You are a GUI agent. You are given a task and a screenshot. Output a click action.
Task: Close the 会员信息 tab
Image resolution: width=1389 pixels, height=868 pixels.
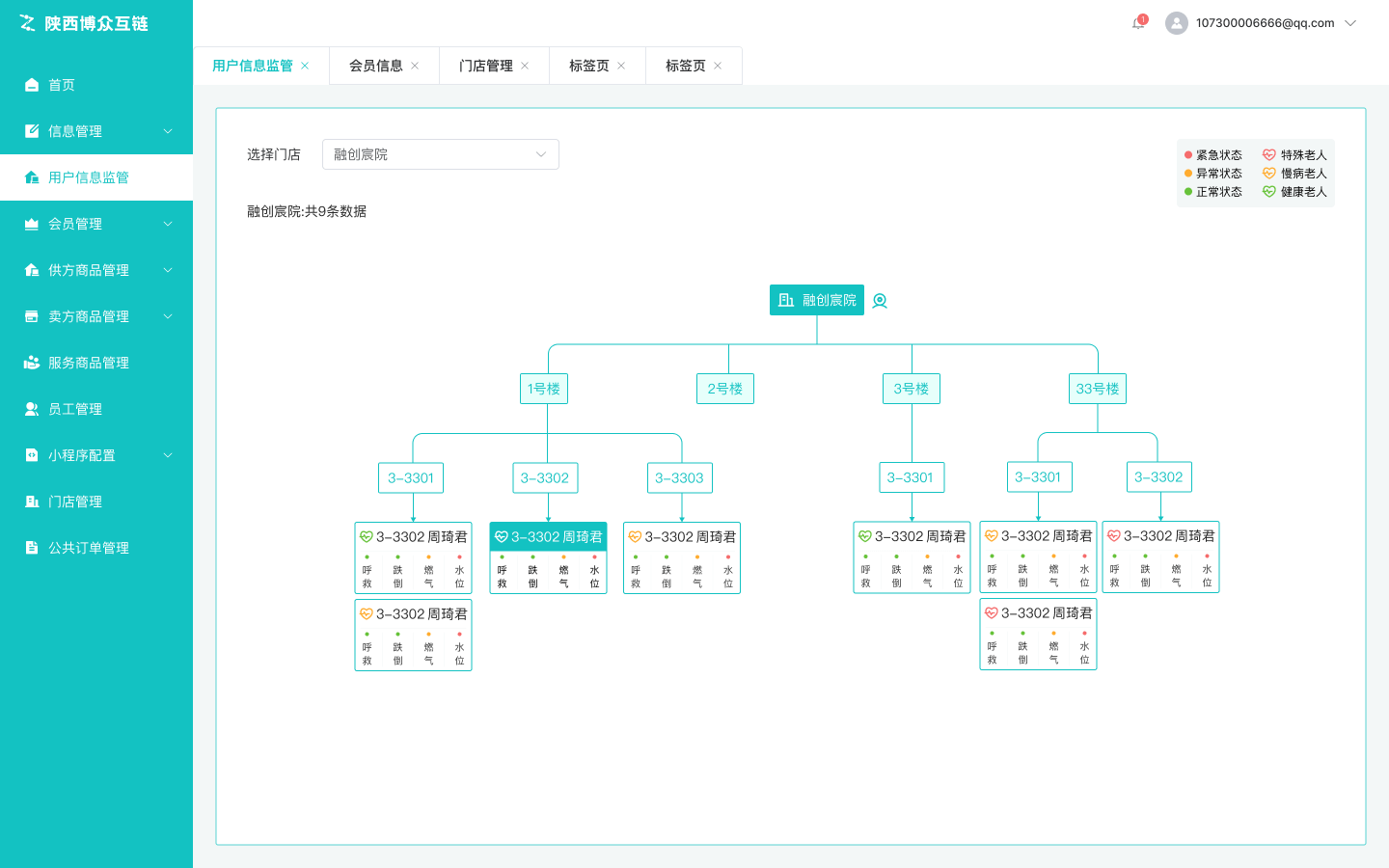pyautogui.click(x=415, y=66)
